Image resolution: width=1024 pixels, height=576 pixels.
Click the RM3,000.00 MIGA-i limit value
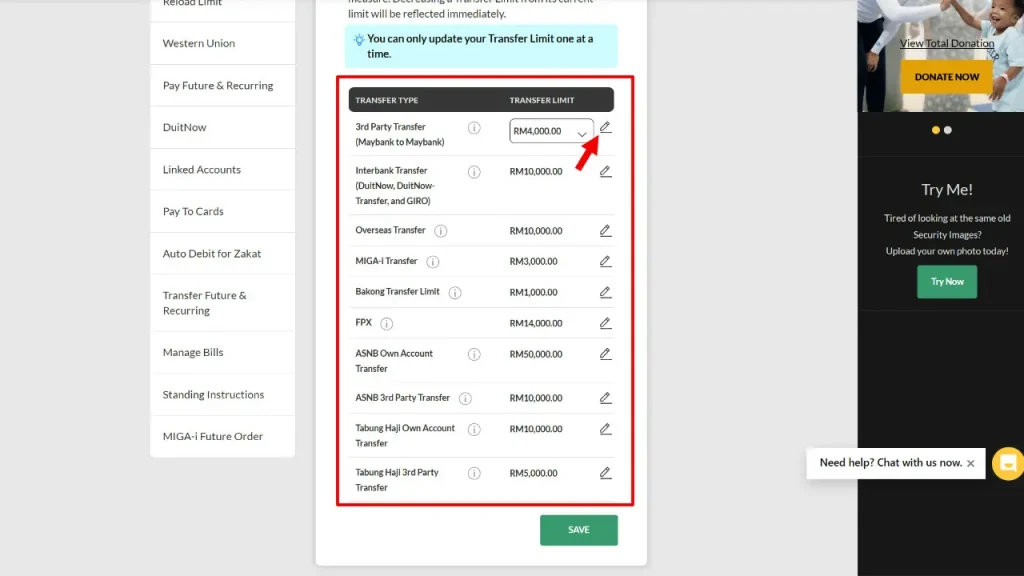click(534, 261)
